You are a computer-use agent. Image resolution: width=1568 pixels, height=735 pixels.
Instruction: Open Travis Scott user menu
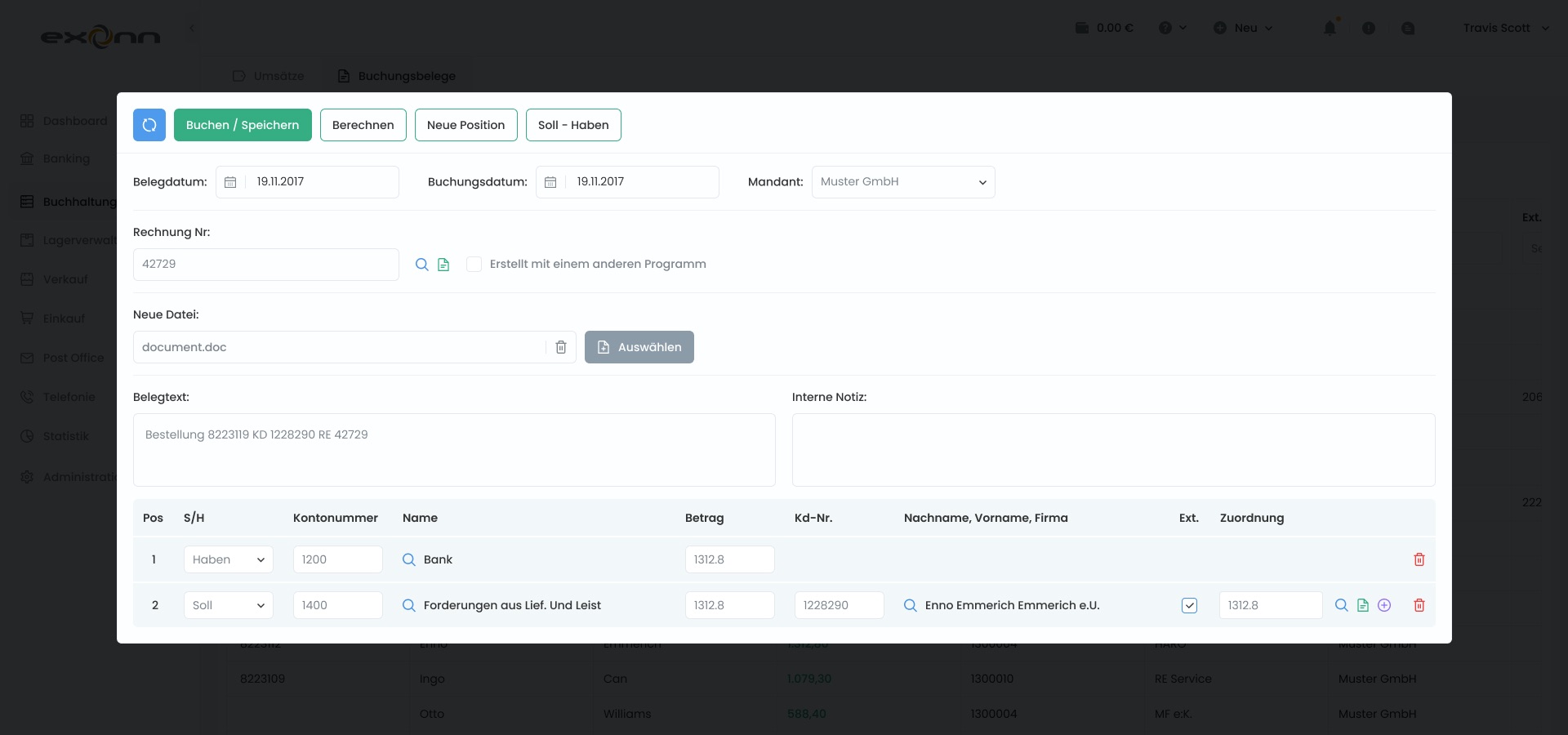[x=1506, y=28]
